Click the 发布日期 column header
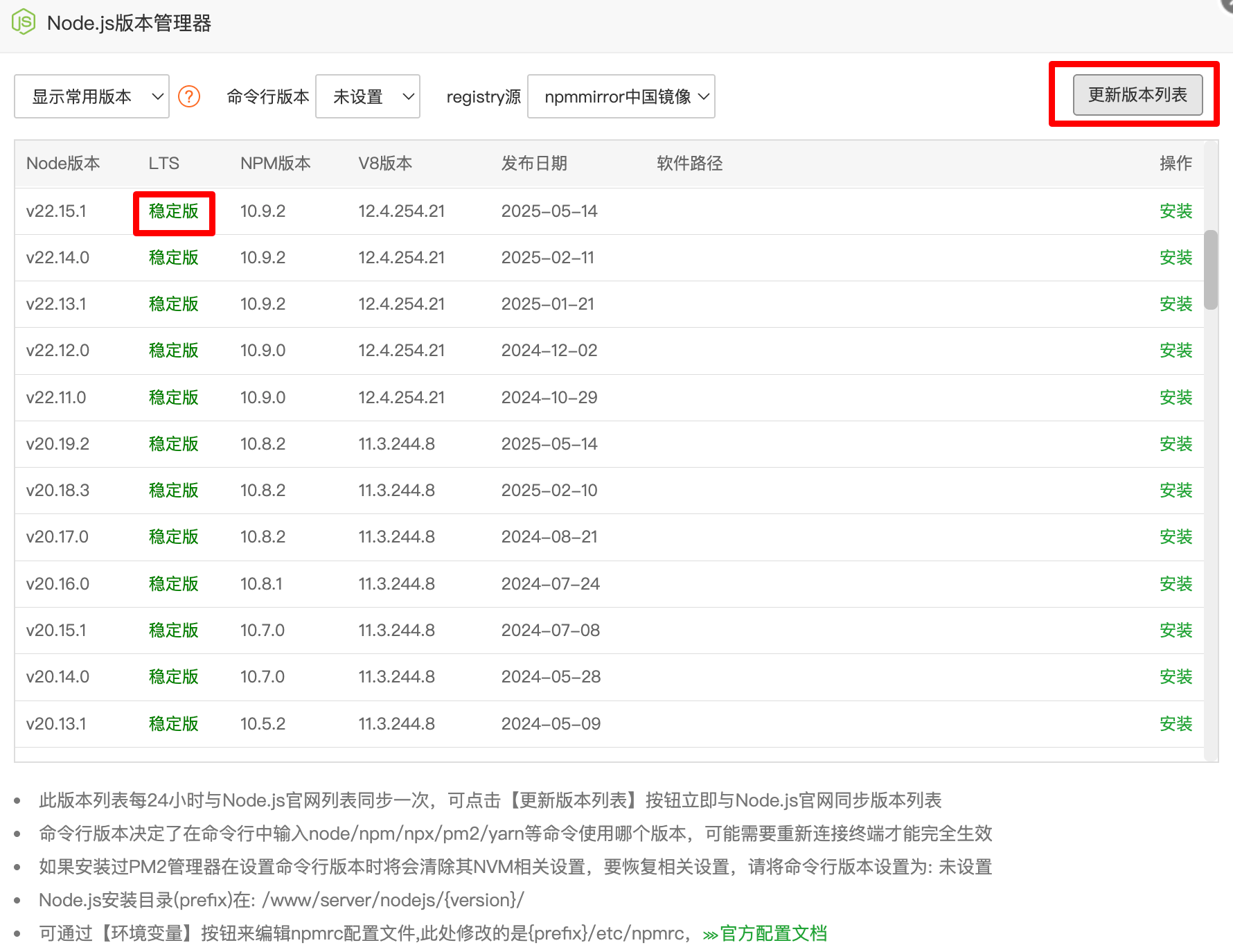The height and width of the screenshot is (952, 1233). (535, 164)
